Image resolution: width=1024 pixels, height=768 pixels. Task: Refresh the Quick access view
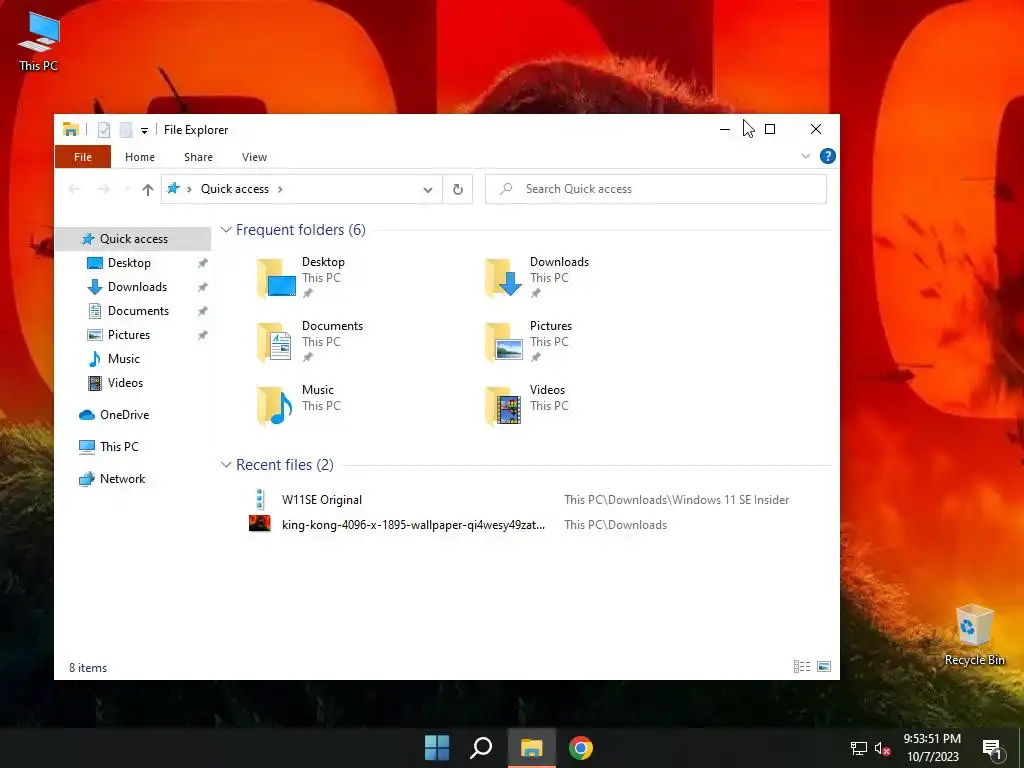[458, 189]
